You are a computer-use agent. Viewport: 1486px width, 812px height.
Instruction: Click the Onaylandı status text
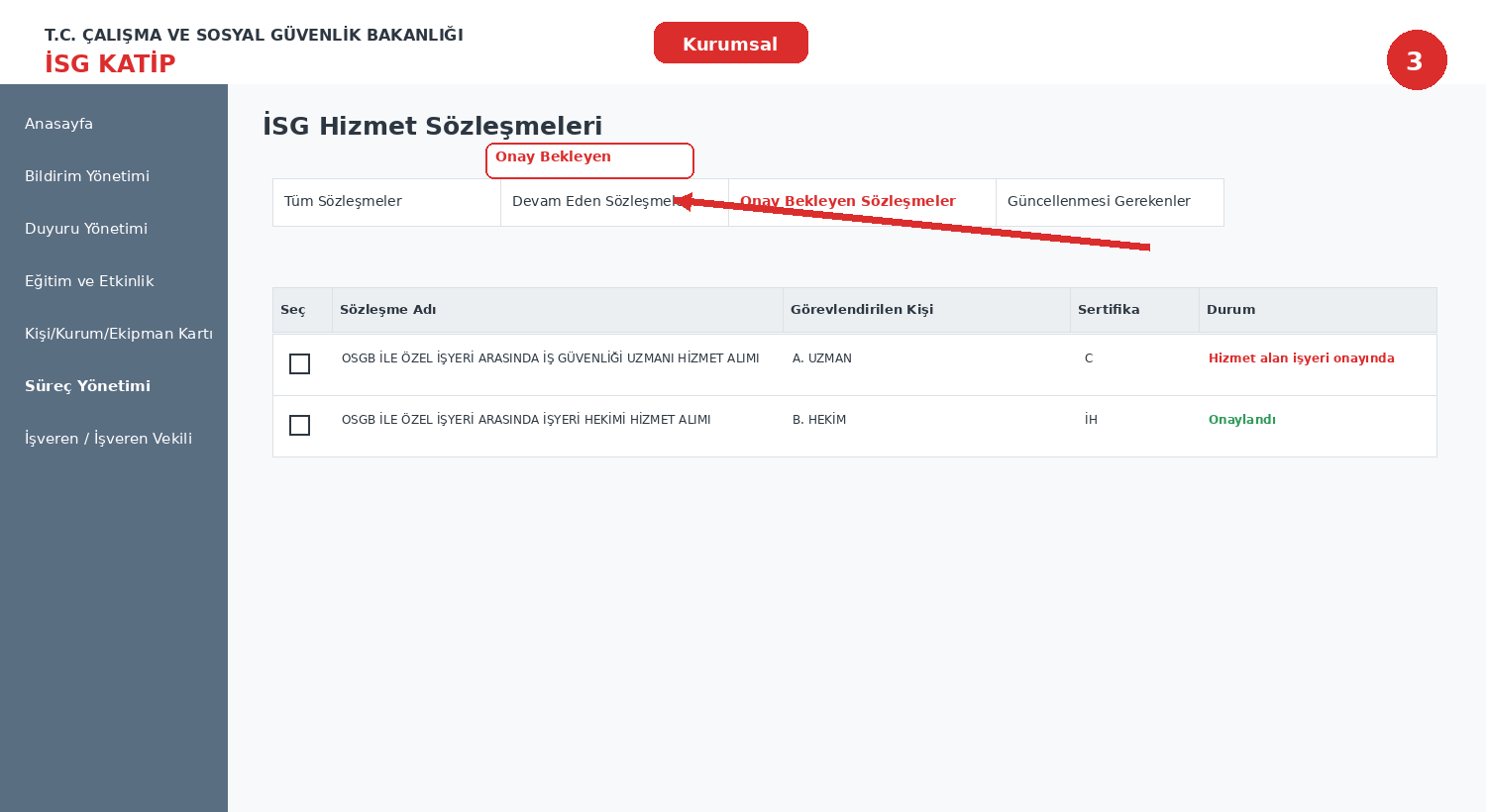[1242, 420]
